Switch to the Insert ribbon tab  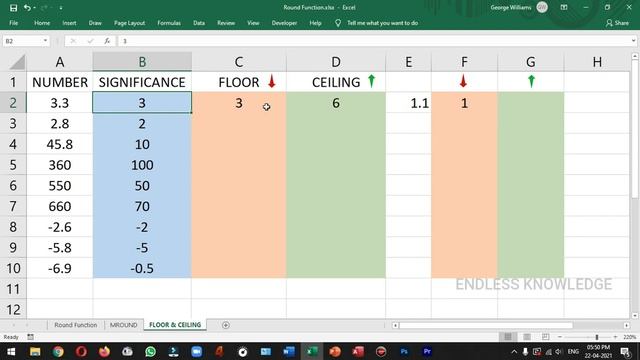pyautogui.click(x=69, y=23)
